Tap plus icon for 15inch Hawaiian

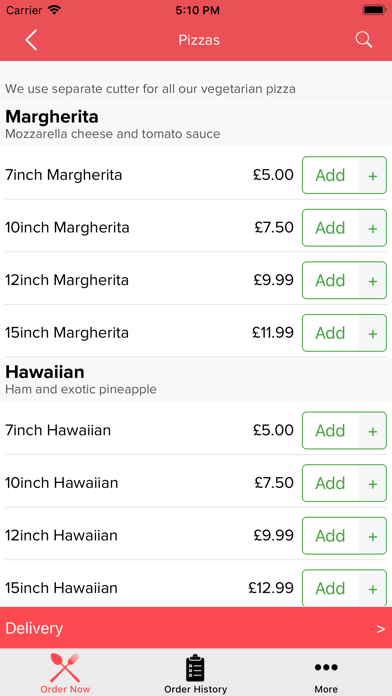pos(373,589)
